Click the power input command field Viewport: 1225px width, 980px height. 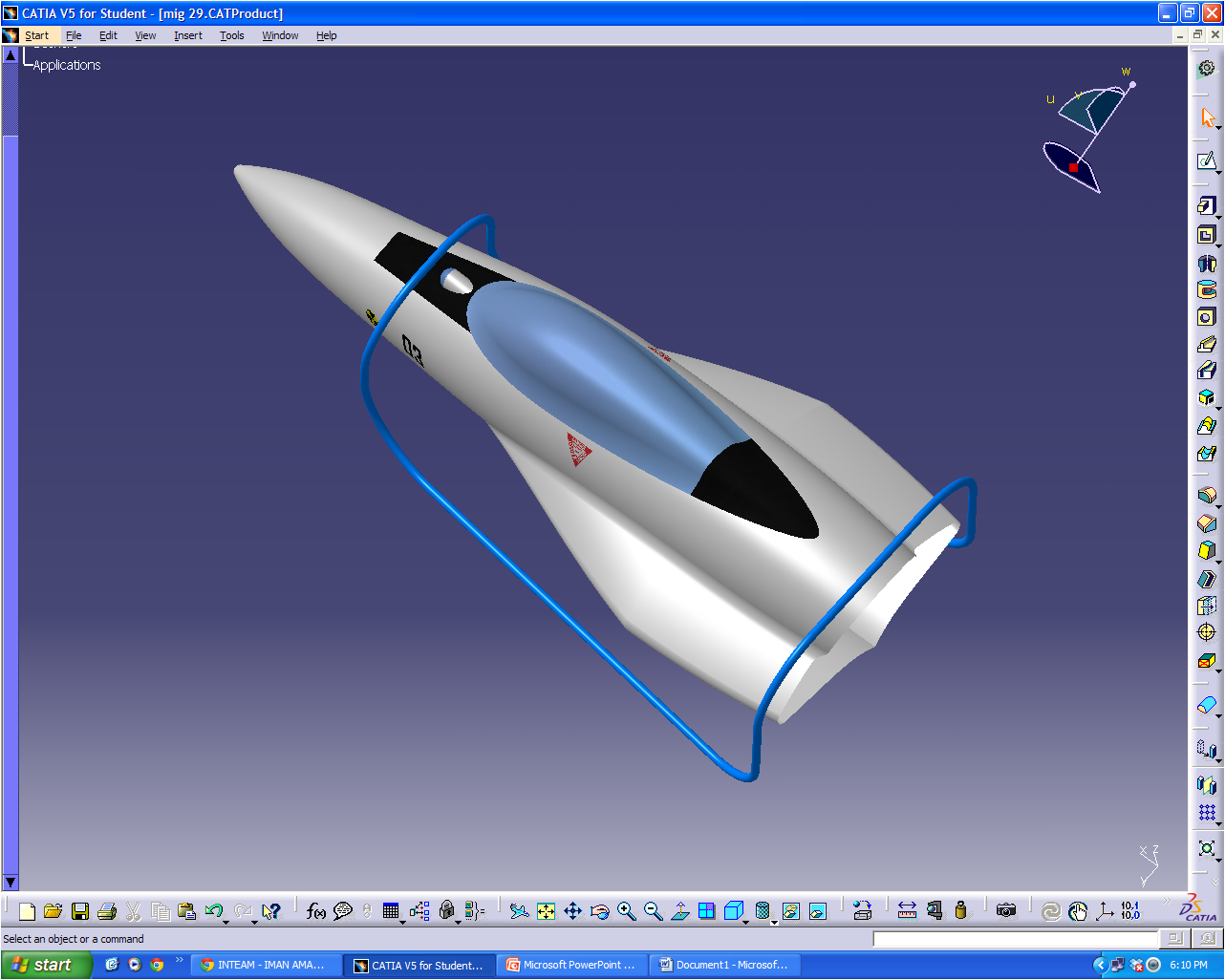click(1016, 939)
